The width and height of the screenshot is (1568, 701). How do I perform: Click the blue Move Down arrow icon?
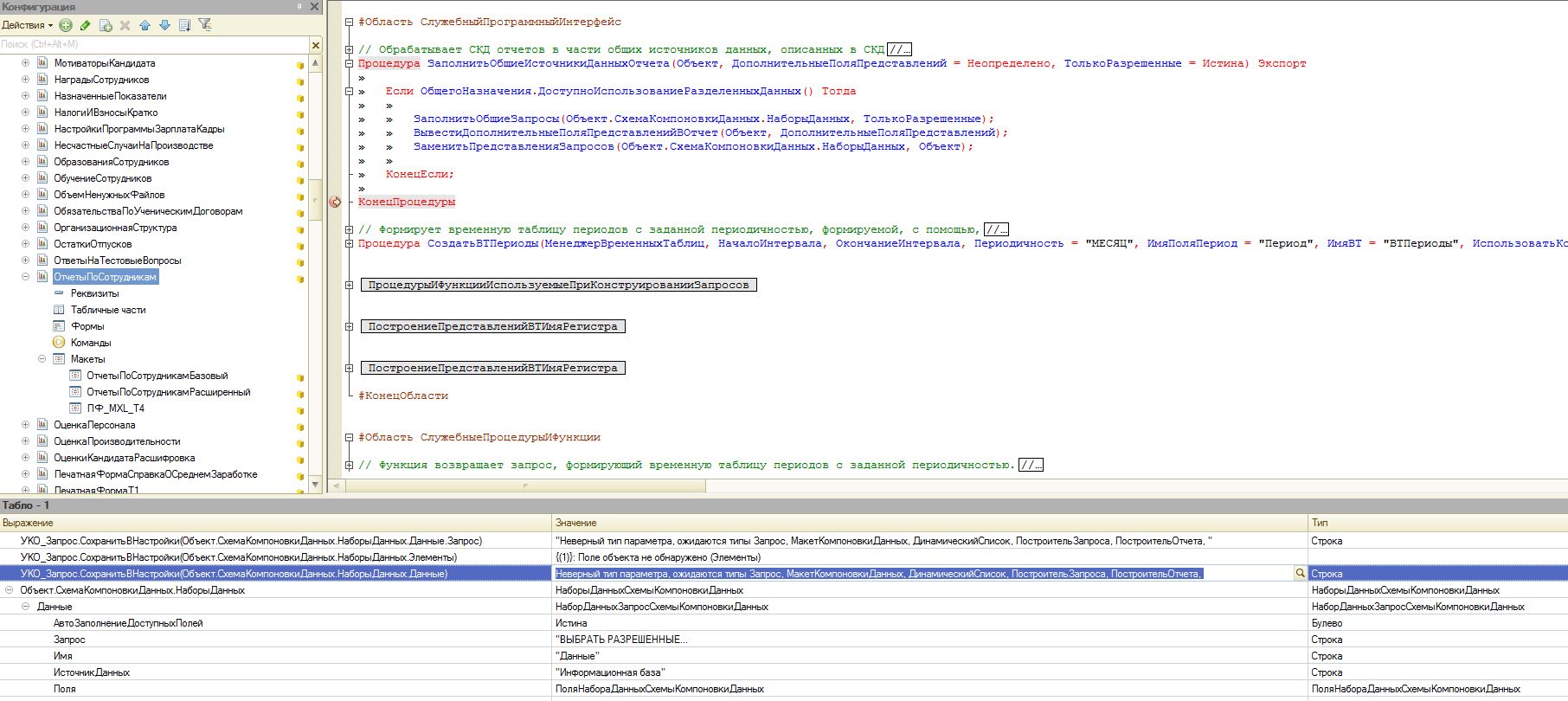(164, 25)
